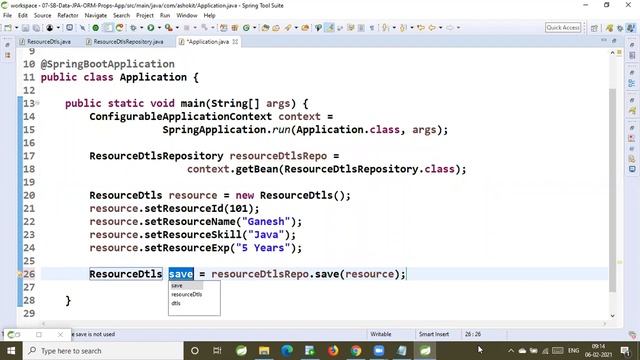Open the Window menu

click(x=187, y=16)
